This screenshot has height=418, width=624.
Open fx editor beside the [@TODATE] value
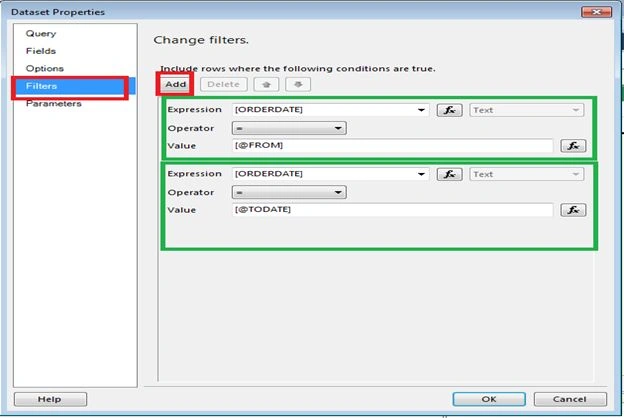point(573,210)
